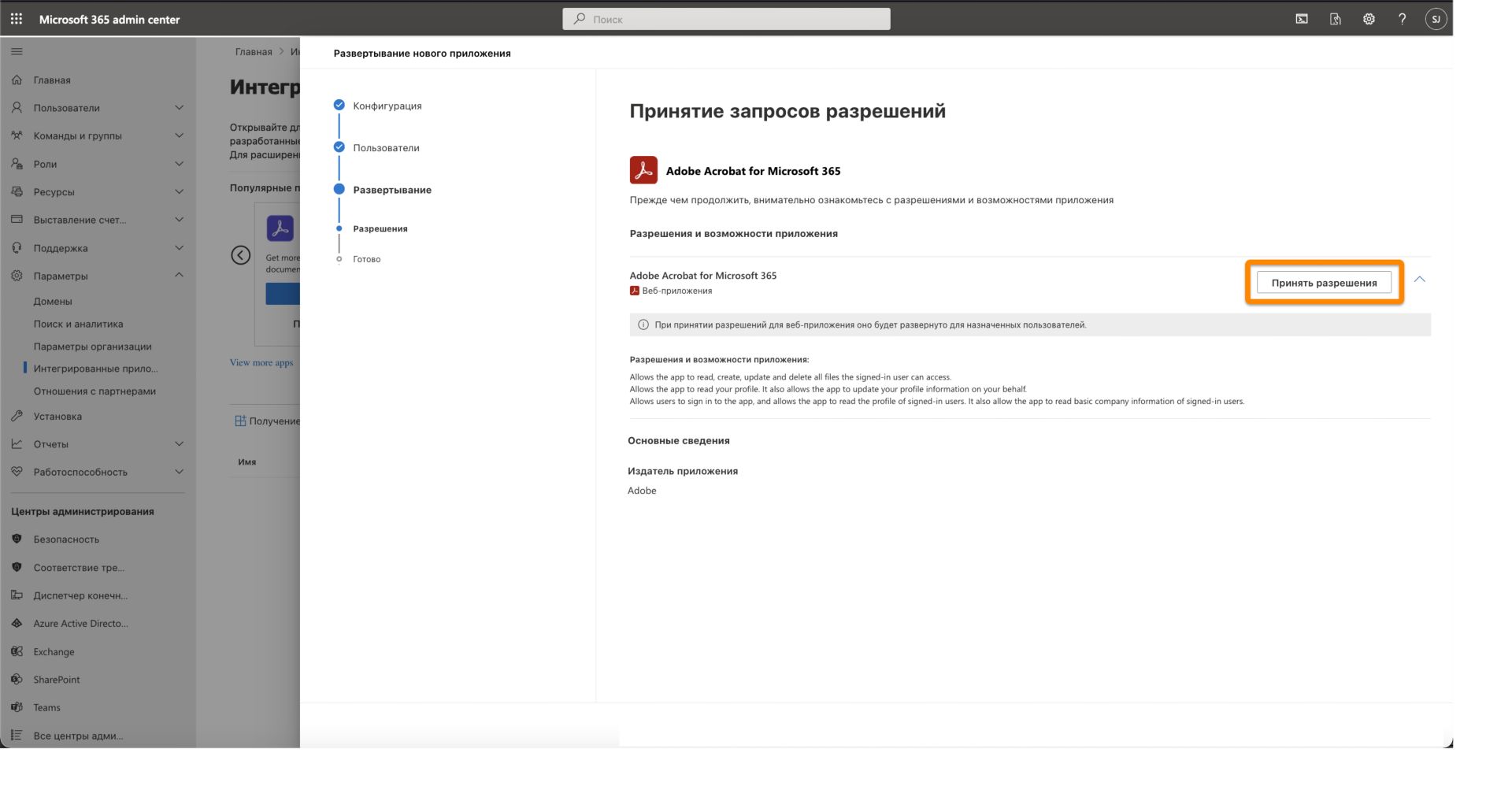1512x812 pixels.
Task: Collapse the Параметры menu chevron
Action: (179, 275)
